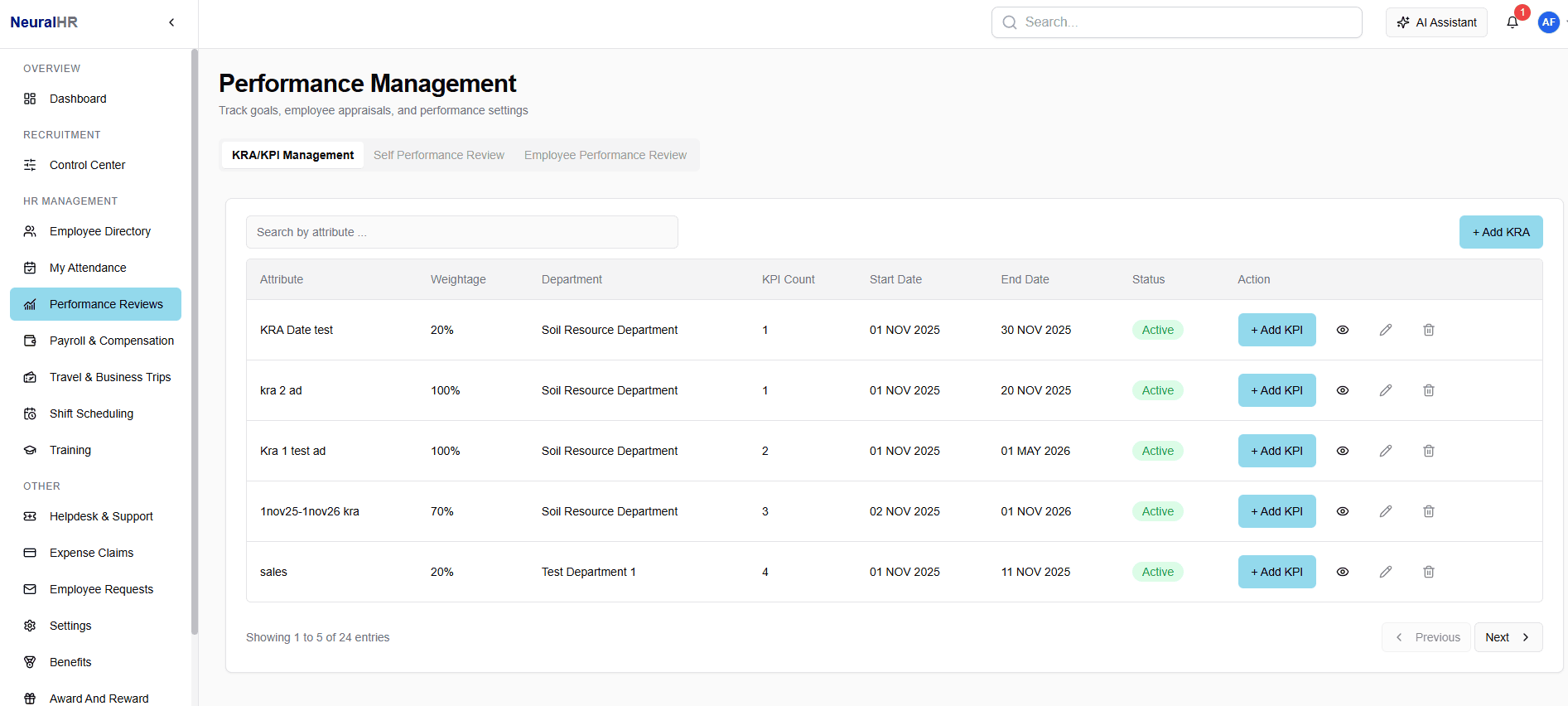The image size is (1568, 706).
Task: Switch to Self Performance Review tab
Action: [x=439, y=155]
